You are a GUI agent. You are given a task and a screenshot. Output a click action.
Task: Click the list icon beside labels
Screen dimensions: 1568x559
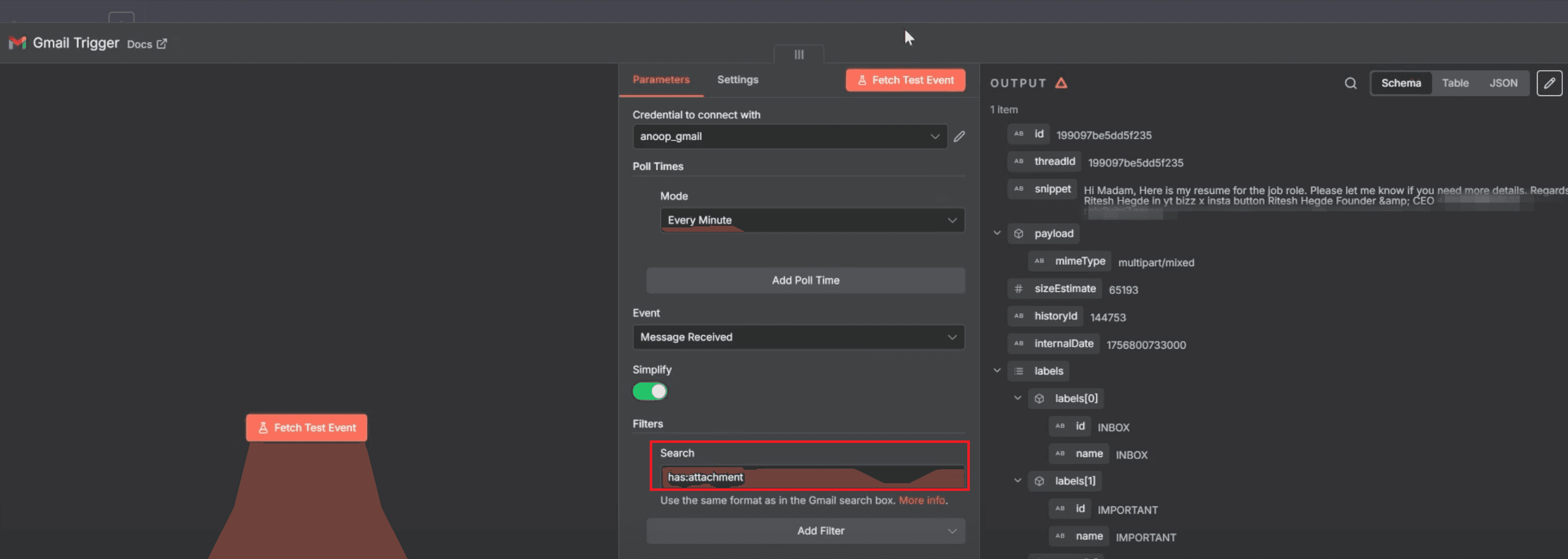point(1019,371)
